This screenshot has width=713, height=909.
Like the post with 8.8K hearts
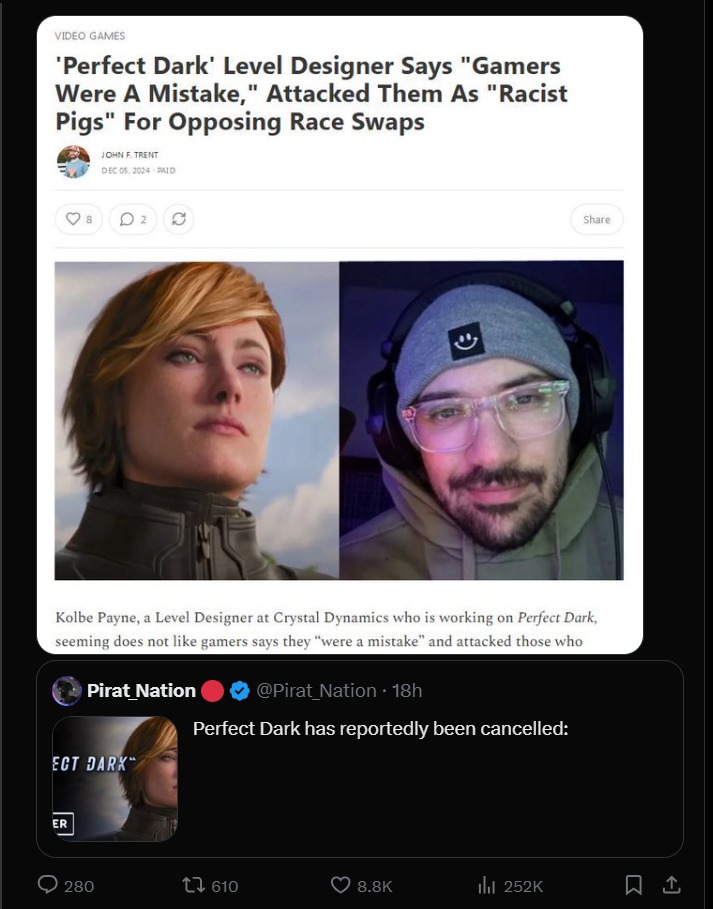pos(340,885)
